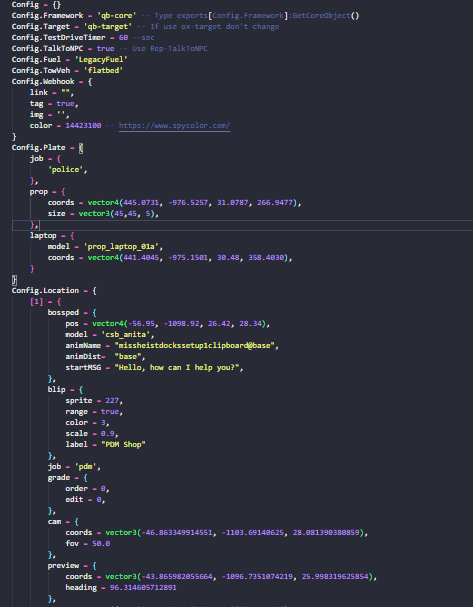Click the webhook color number 14423100

pyautogui.click(x=83, y=125)
